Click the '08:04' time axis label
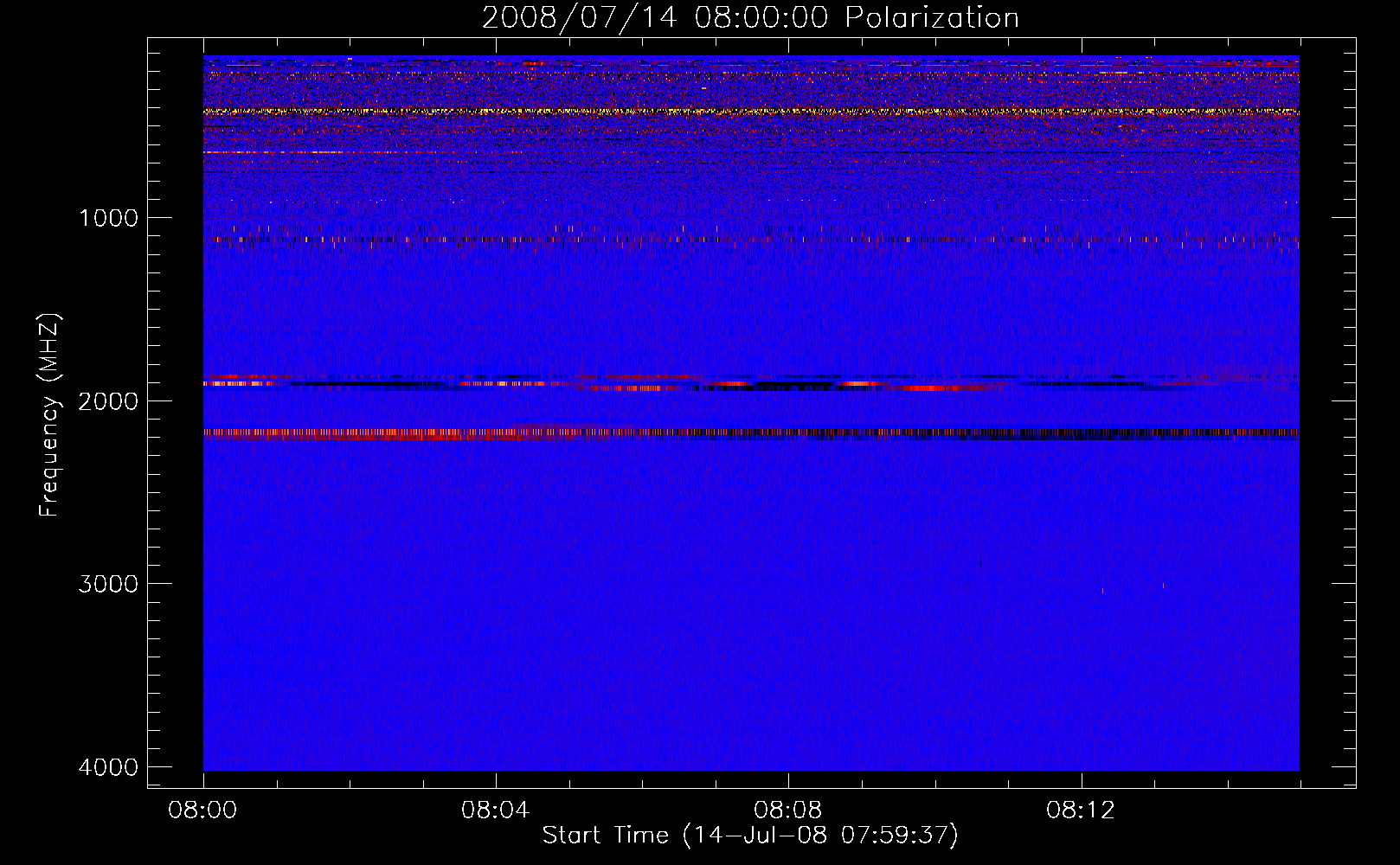 pyautogui.click(x=496, y=811)
